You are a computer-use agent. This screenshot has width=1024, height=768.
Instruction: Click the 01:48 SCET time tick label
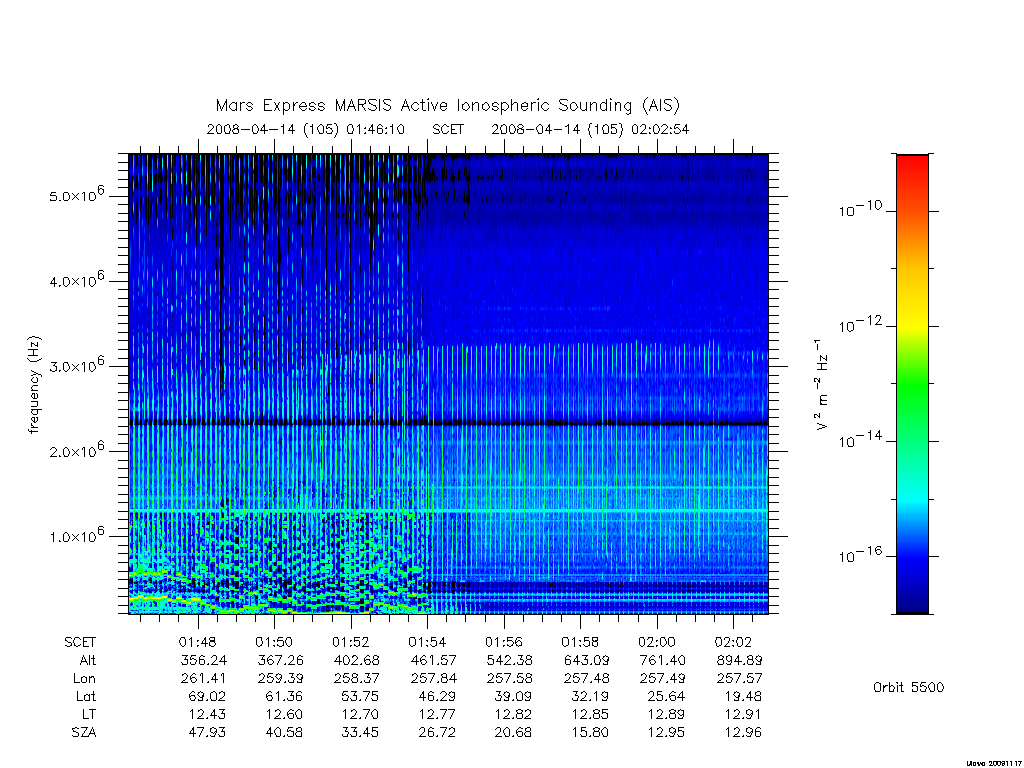197,643
